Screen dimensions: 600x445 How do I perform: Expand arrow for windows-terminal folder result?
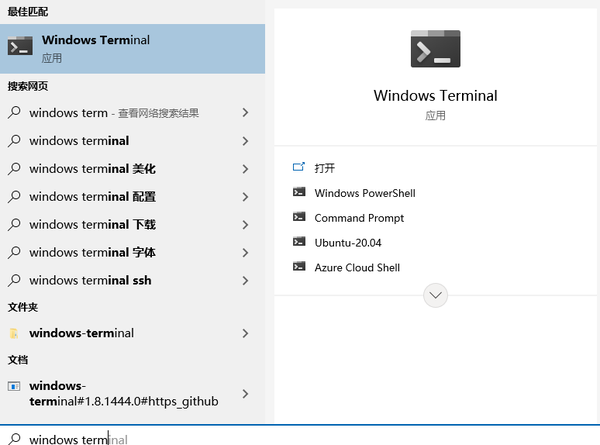[x=245, y=334]
